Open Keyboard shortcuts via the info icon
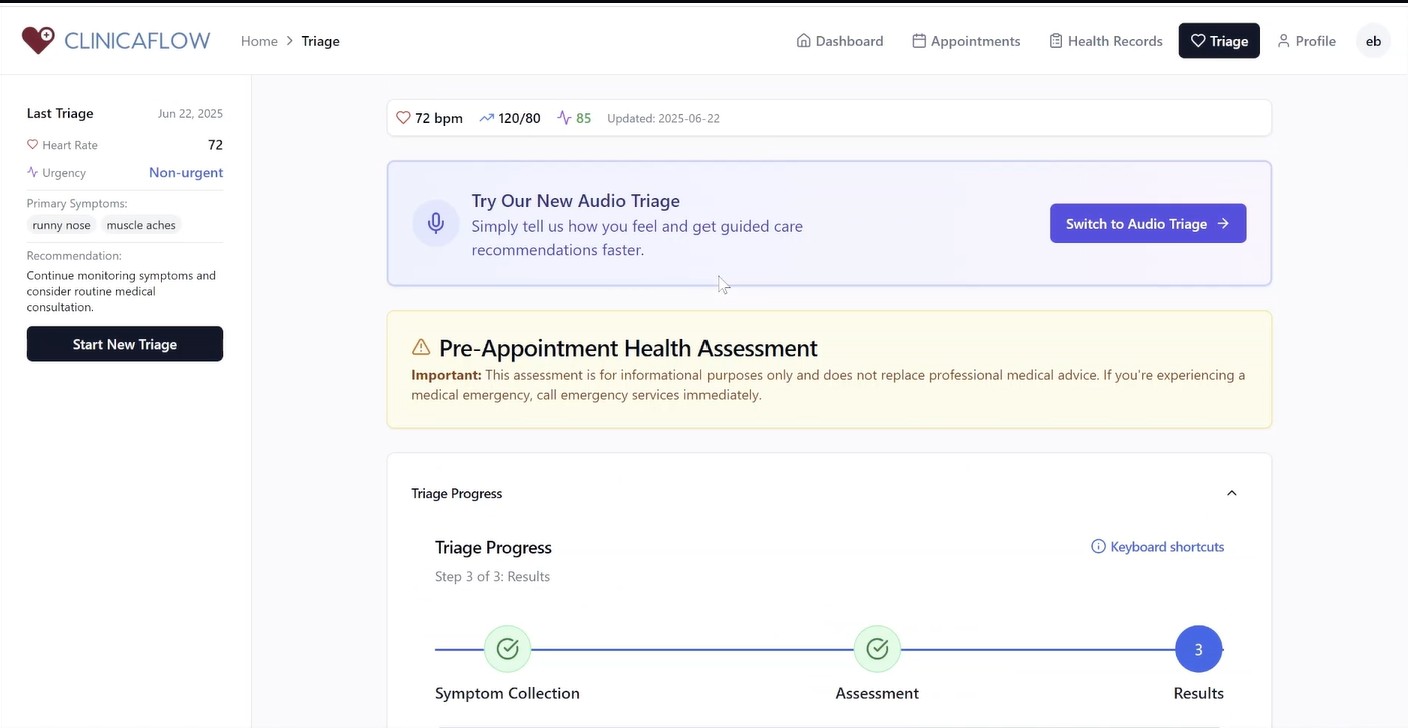Image resolution: width=1408 pixels, height=728 pixels. click(x=1097, y=546)
